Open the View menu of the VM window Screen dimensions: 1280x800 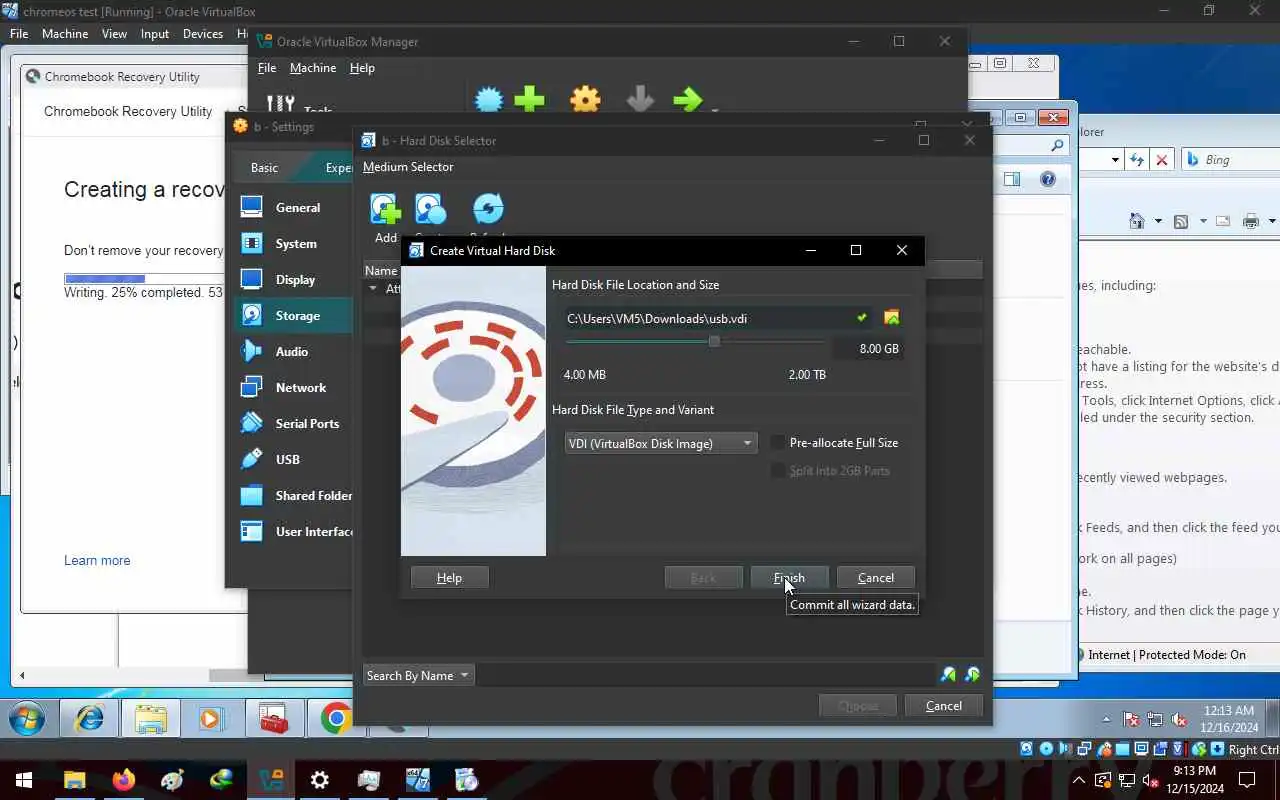(114, 34)
